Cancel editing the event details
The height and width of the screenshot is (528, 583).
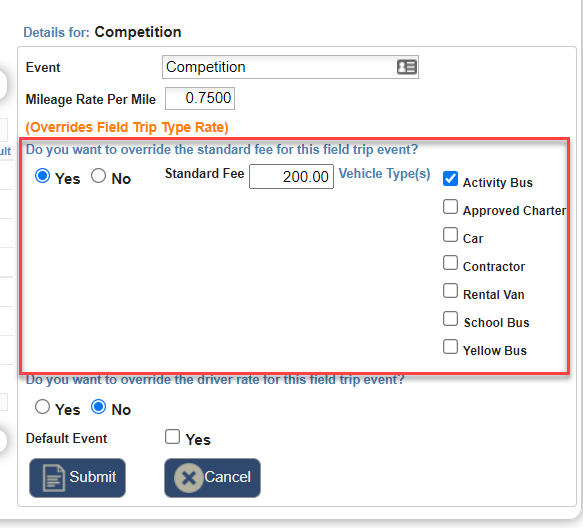click(212, 478)
